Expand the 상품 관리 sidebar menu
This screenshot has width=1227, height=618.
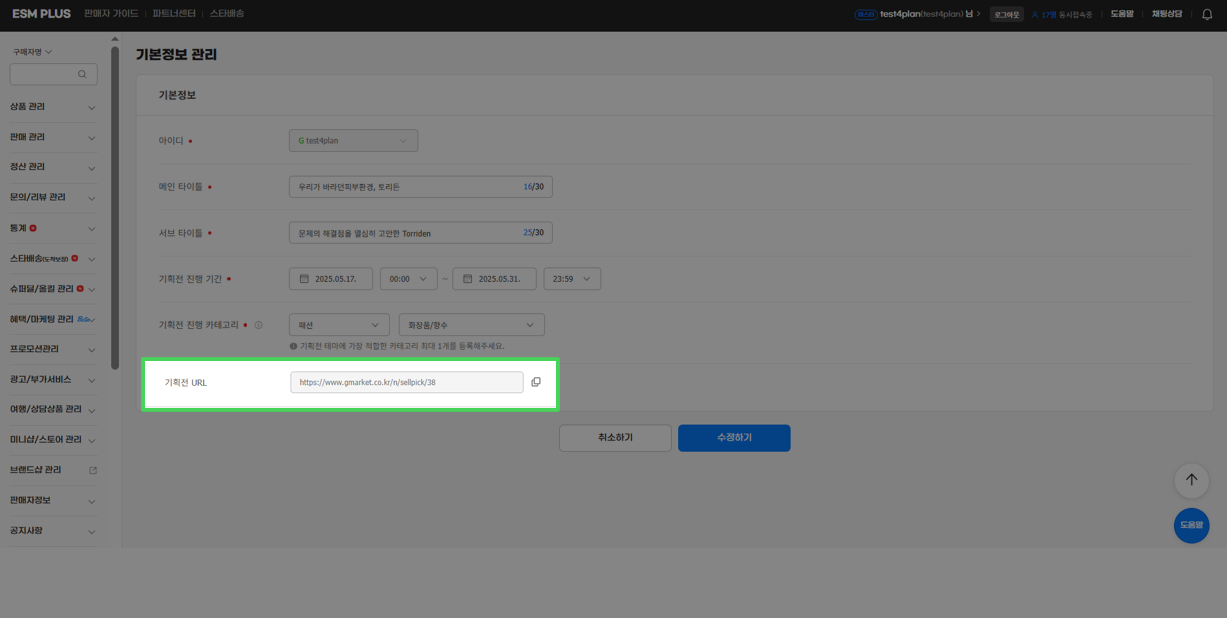click(54, 107)
